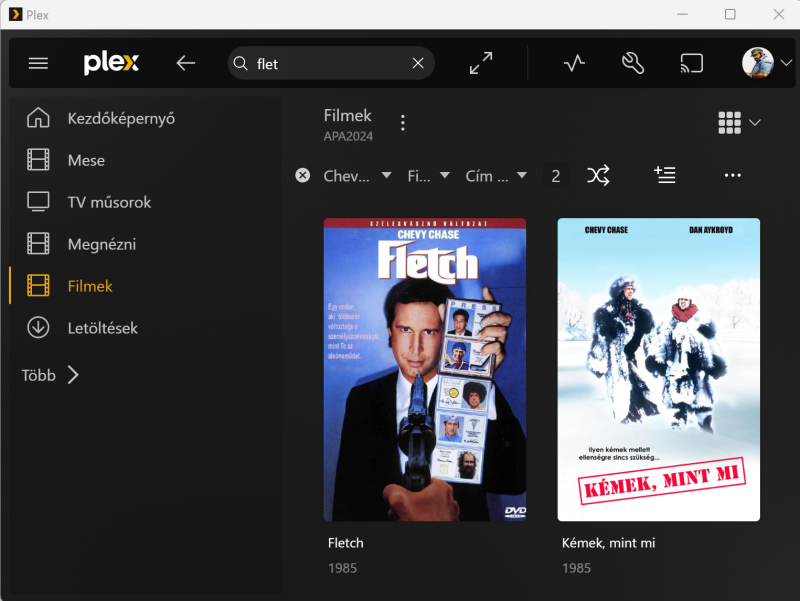Open the Fi... type dropdown

tap(429, 176)
